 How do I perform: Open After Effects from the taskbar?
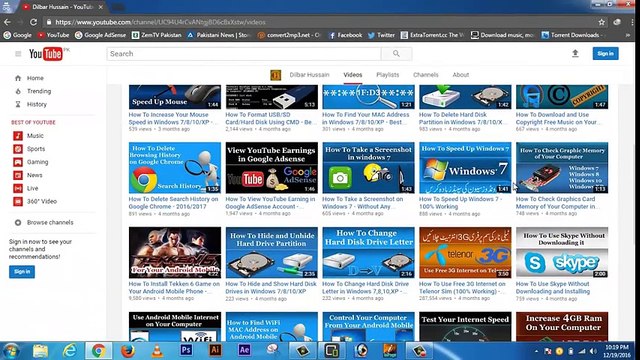[x=244, y=350]
